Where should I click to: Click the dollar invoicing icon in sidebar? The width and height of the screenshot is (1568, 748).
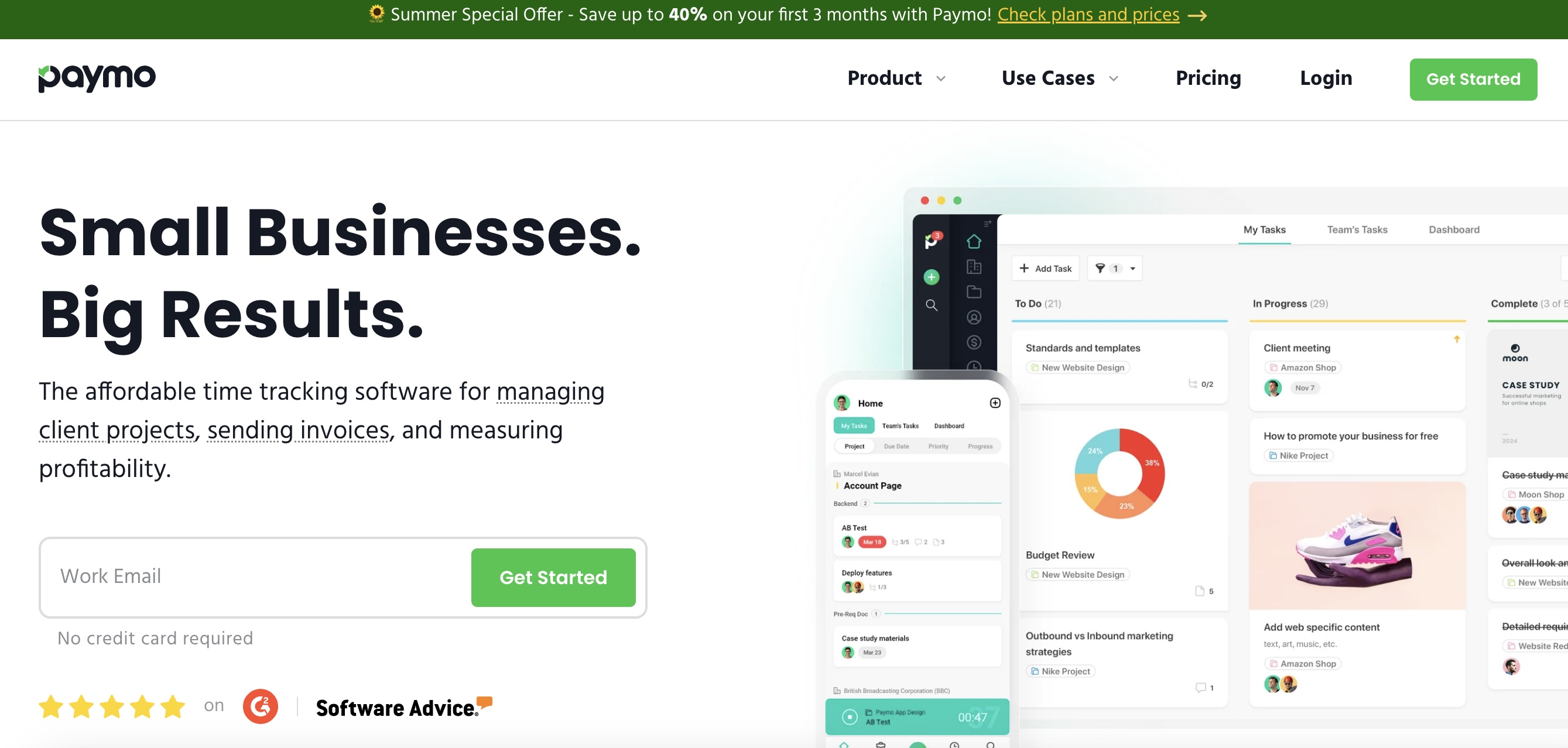(973, 342)
